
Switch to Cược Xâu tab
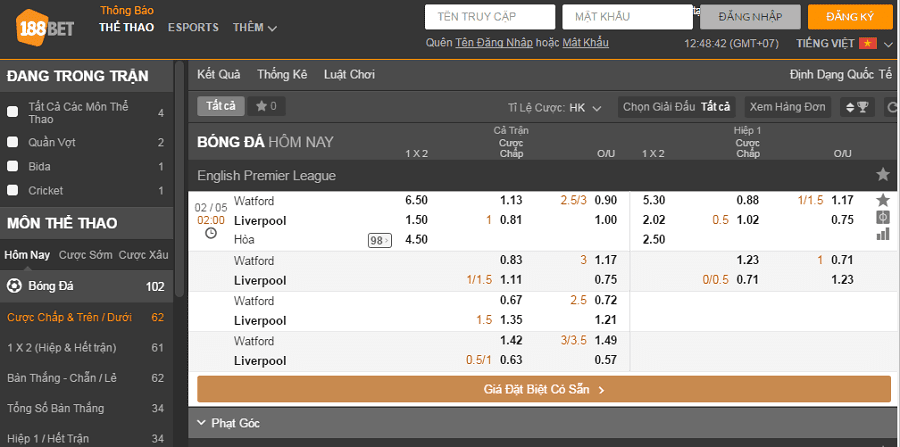tap(143, 255)
